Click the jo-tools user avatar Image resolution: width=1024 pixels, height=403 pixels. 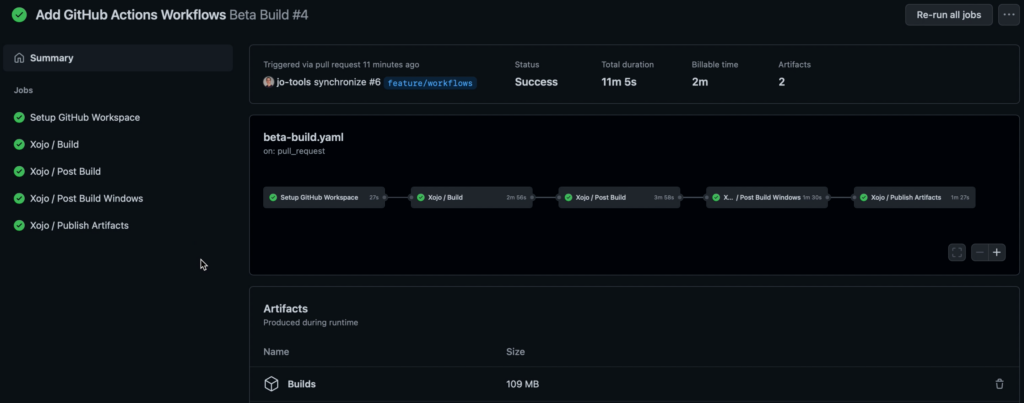[268, 82]
